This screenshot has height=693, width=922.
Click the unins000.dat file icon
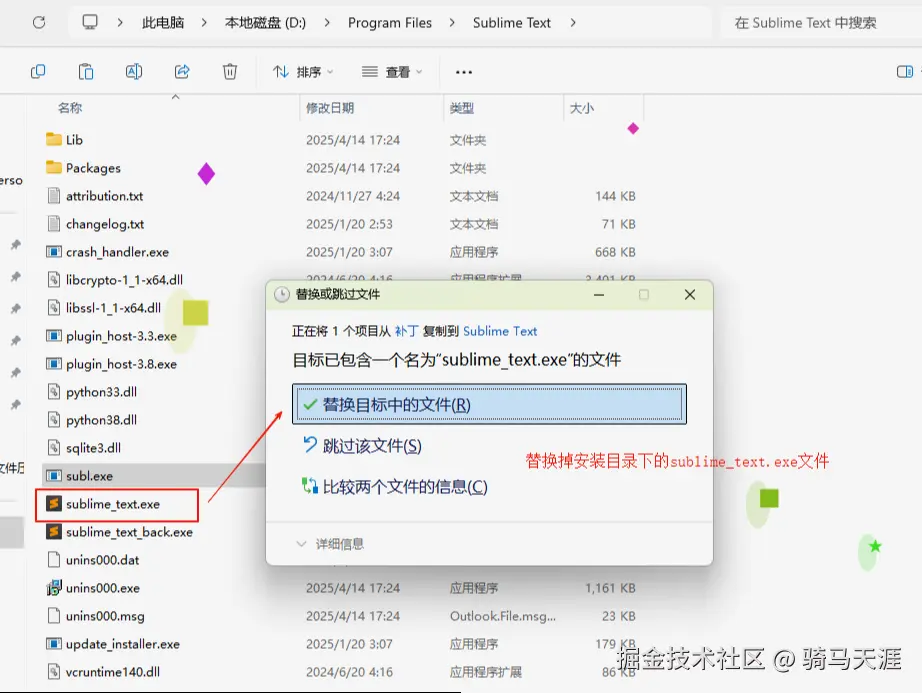click(x=54, y=560)
